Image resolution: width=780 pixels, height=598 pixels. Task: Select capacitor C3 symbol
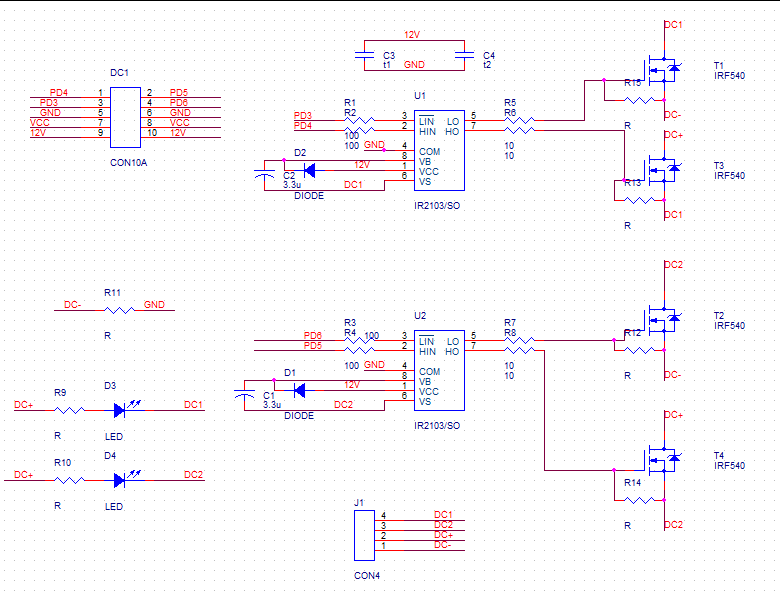[364, 55]
